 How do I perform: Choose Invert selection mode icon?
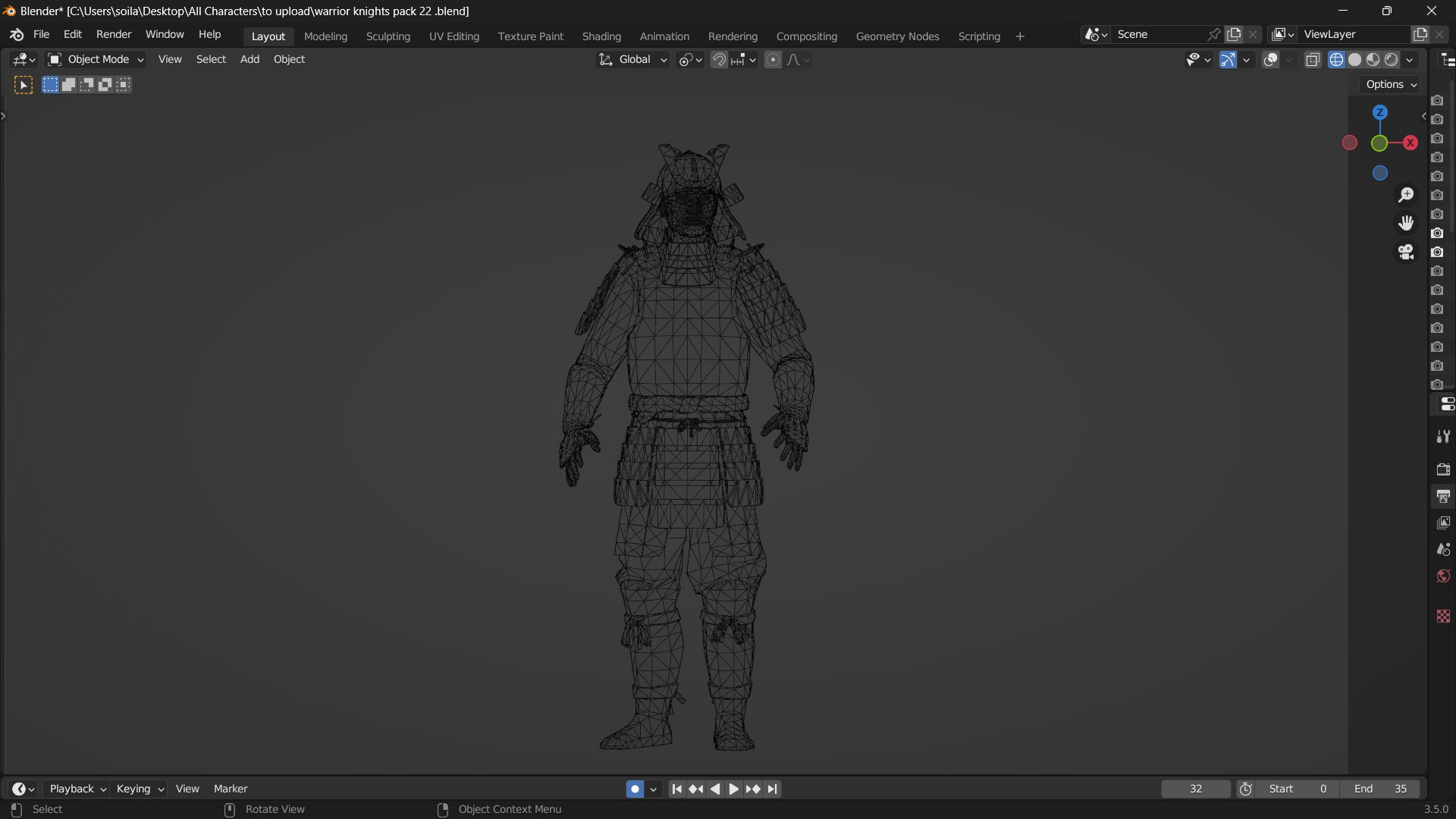pyautogui.click(x=105, y=85)
